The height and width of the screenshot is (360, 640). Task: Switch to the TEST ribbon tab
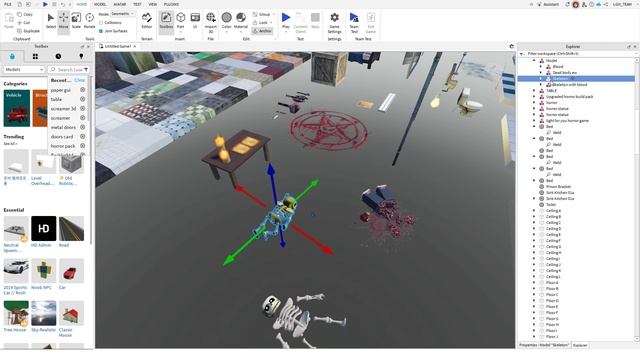(137, 4)
